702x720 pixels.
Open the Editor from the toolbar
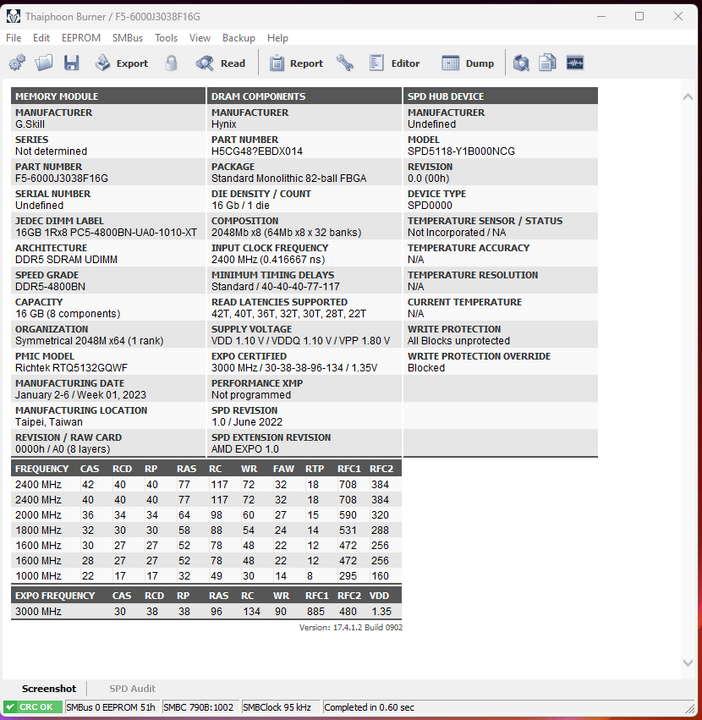(394, 63)
